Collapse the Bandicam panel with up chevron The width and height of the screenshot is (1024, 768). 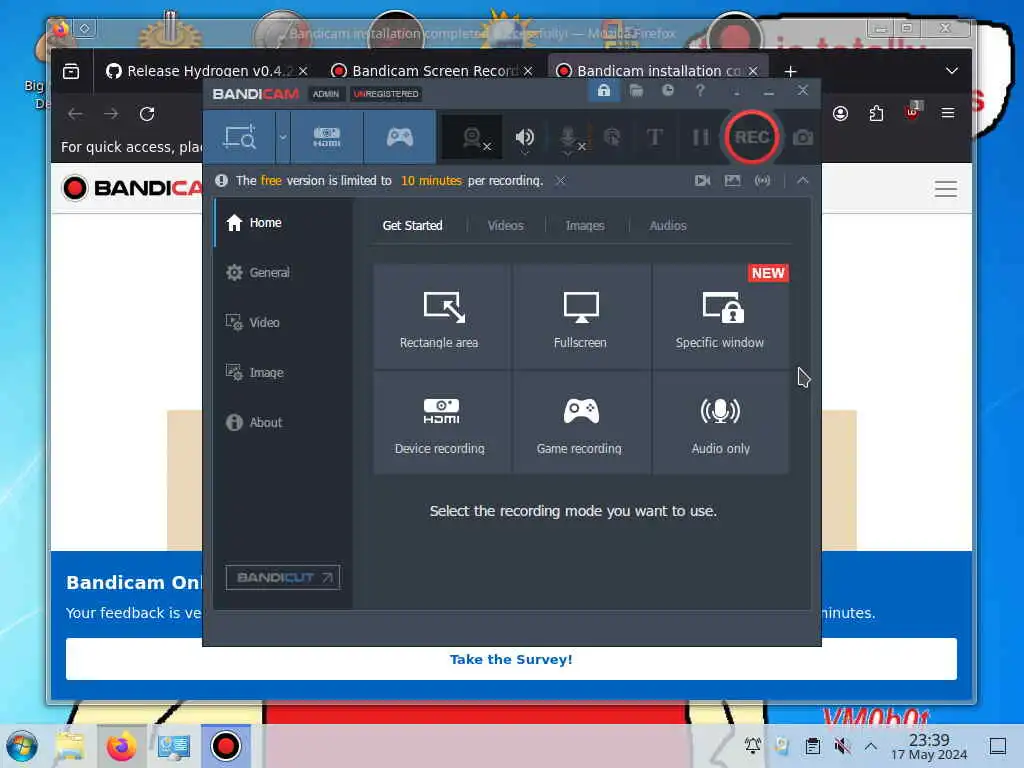tap(803, 181)
